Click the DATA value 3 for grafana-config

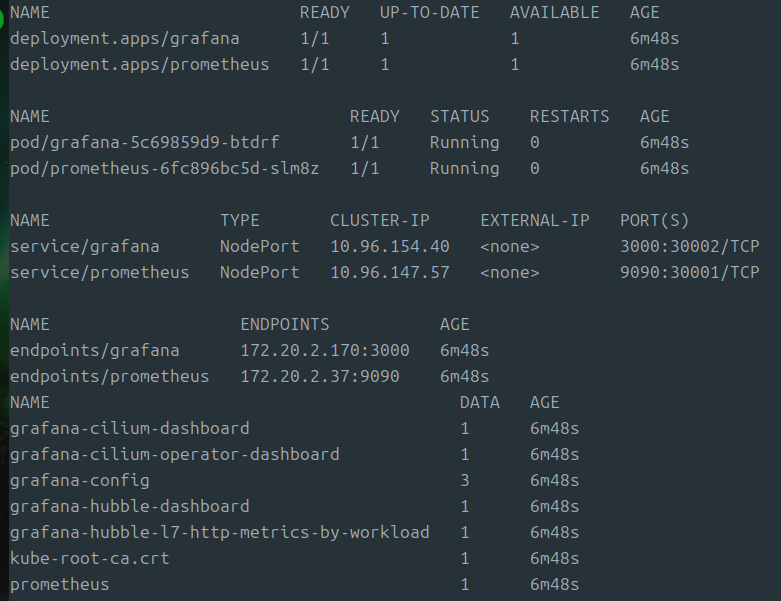click(465, 481)
